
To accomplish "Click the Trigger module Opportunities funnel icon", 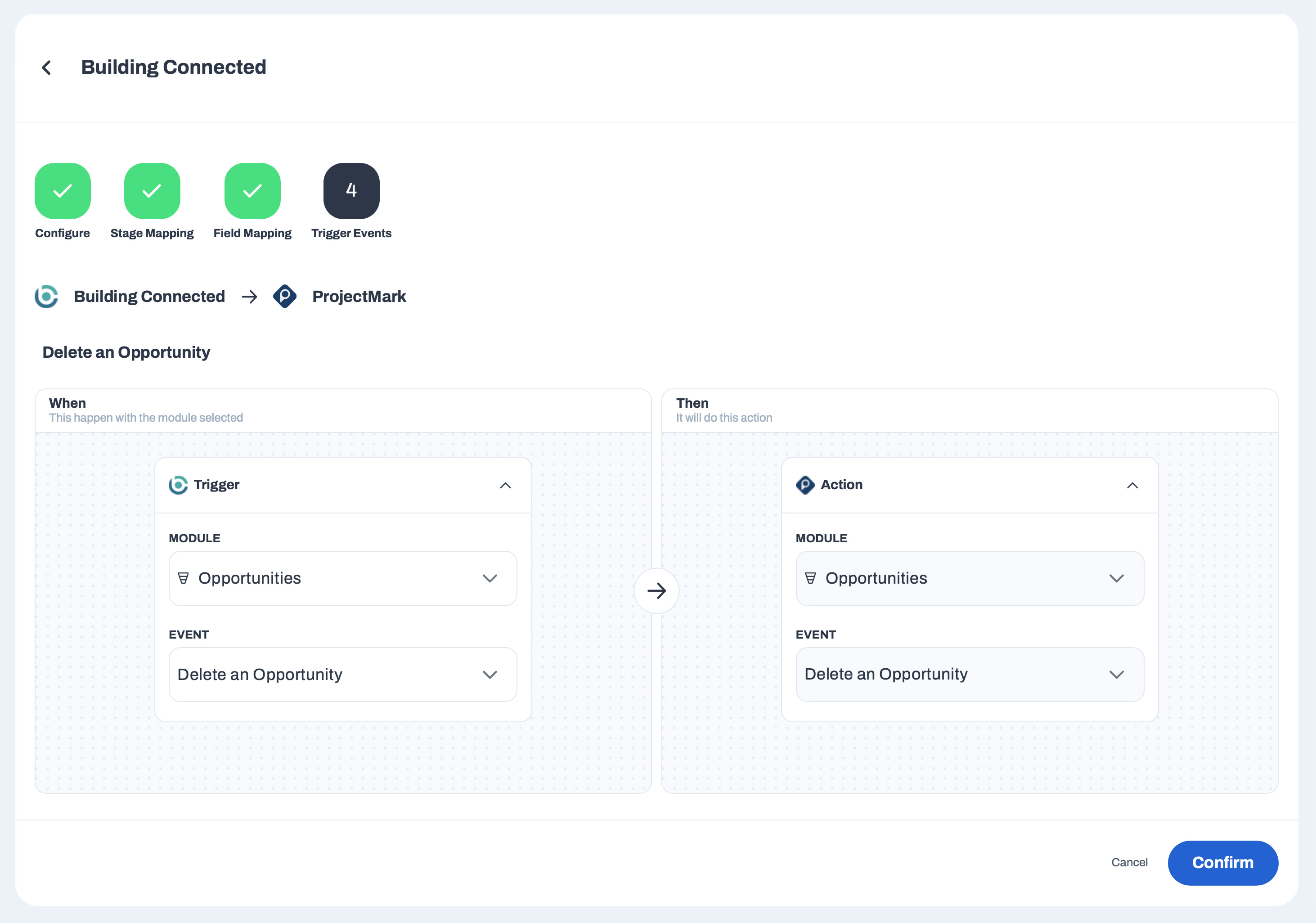I will pos(184,578).
